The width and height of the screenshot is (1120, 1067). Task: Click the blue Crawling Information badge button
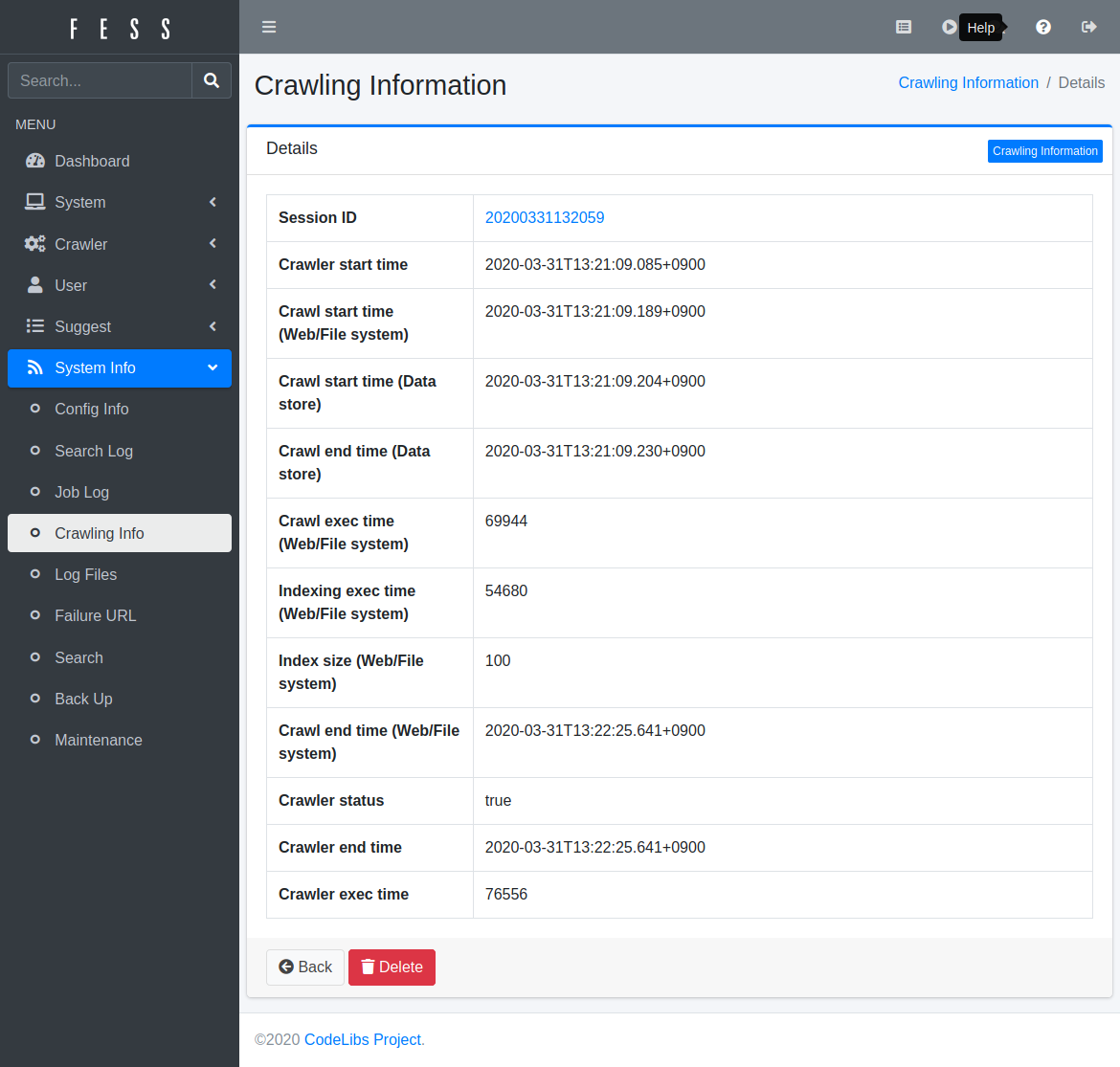coord(1044,151)
